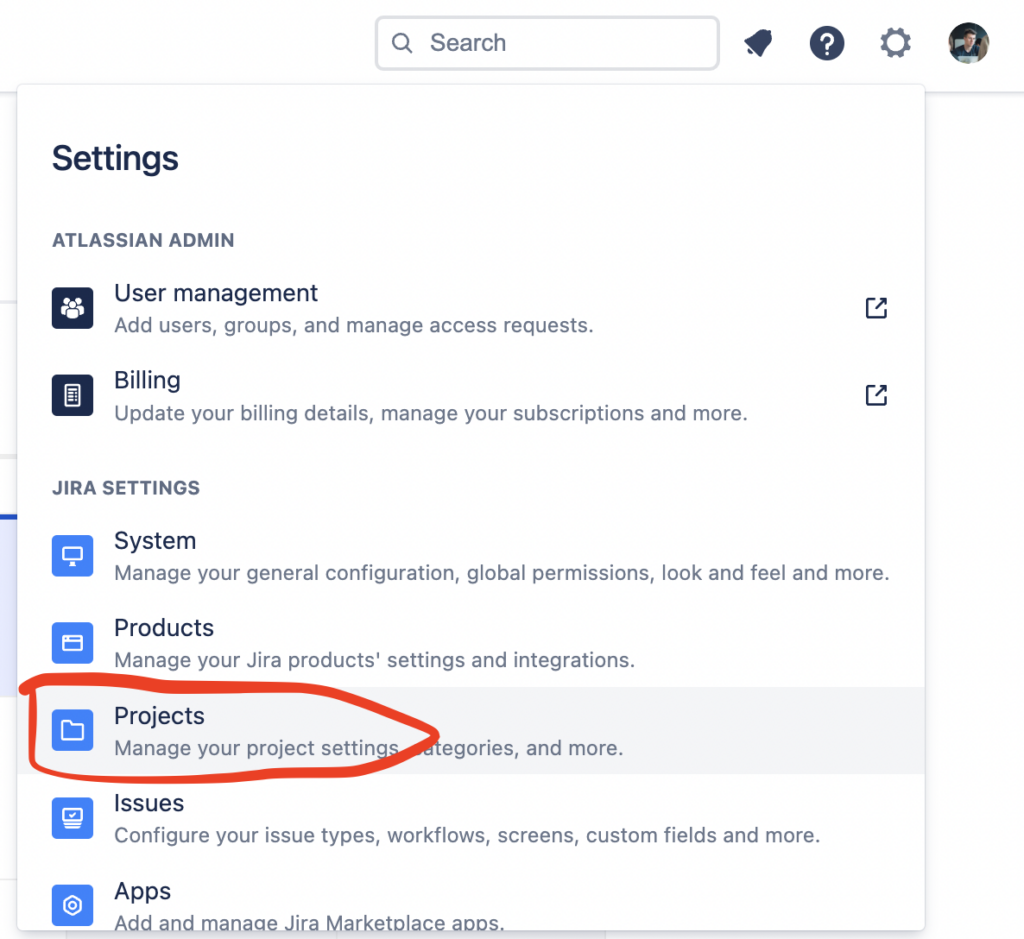1024x939 pixels.
Task: Click the 'JIRA SETTINGS' section label
Action: [x=126, y=488]
